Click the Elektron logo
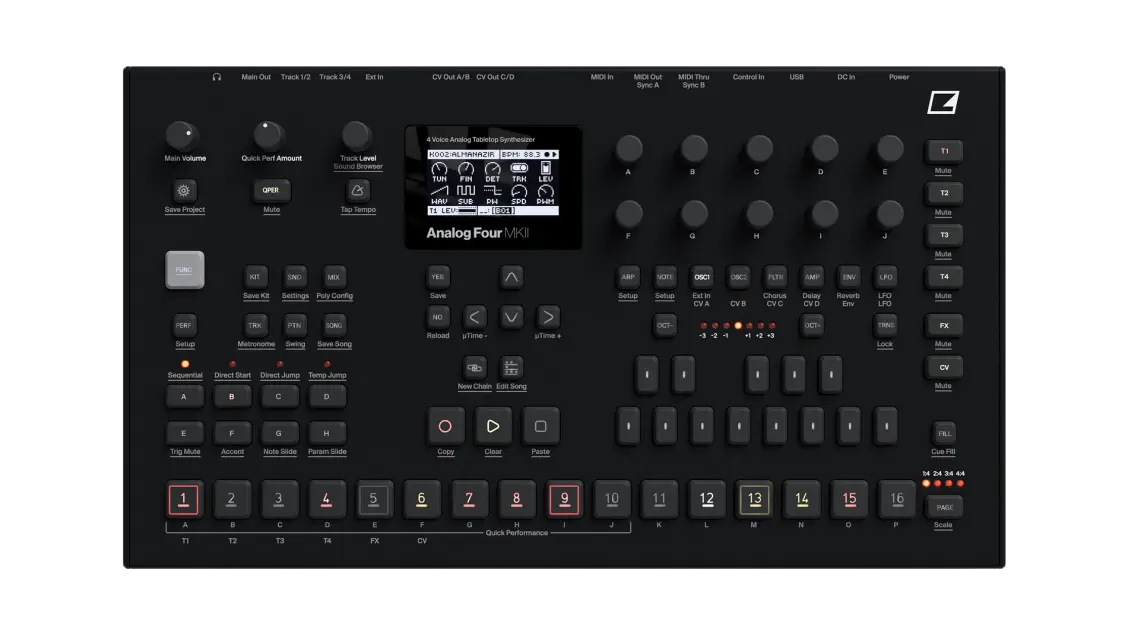Viewport: 1128px width, 635px height. [x=943, y=102]
